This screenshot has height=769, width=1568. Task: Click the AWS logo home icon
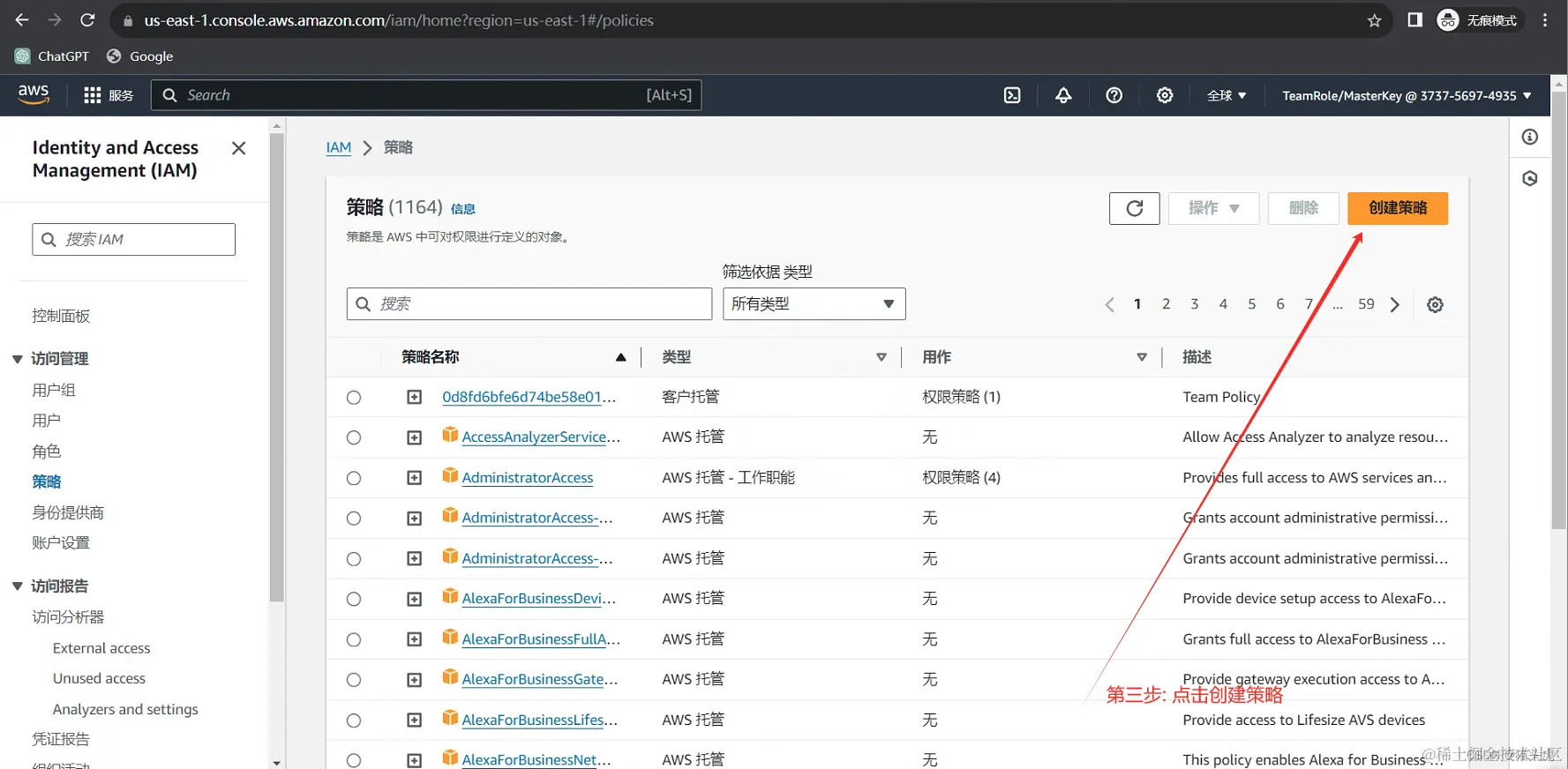[x=34, y=94]
